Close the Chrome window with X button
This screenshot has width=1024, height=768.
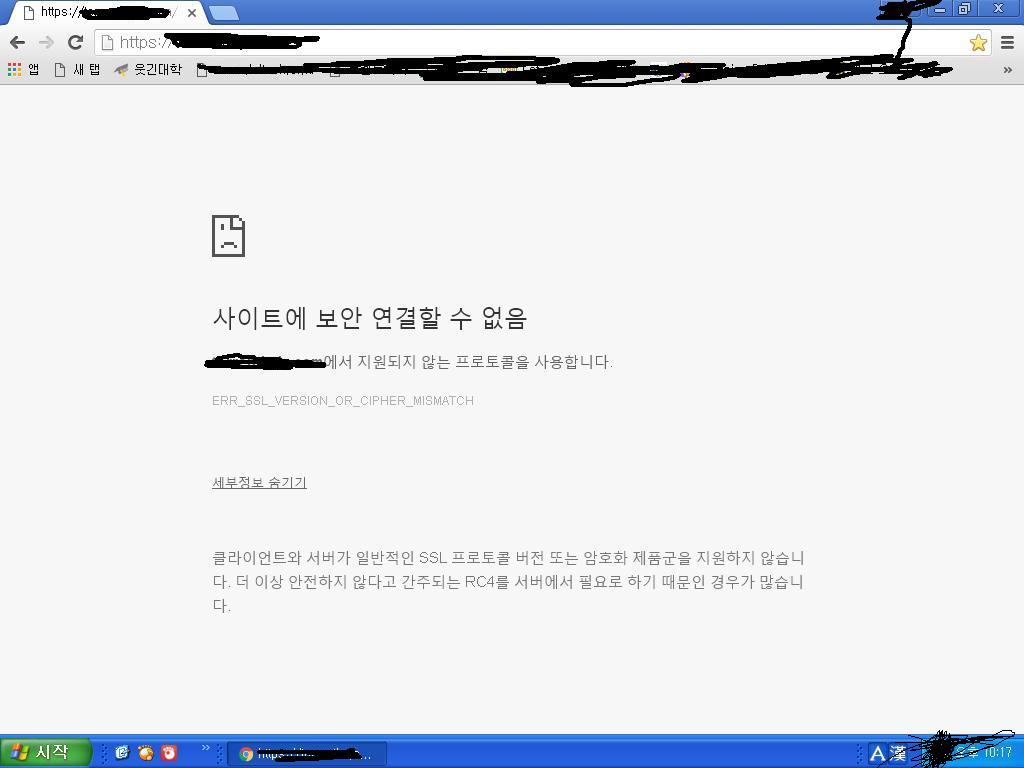click(x=999, y=9)
